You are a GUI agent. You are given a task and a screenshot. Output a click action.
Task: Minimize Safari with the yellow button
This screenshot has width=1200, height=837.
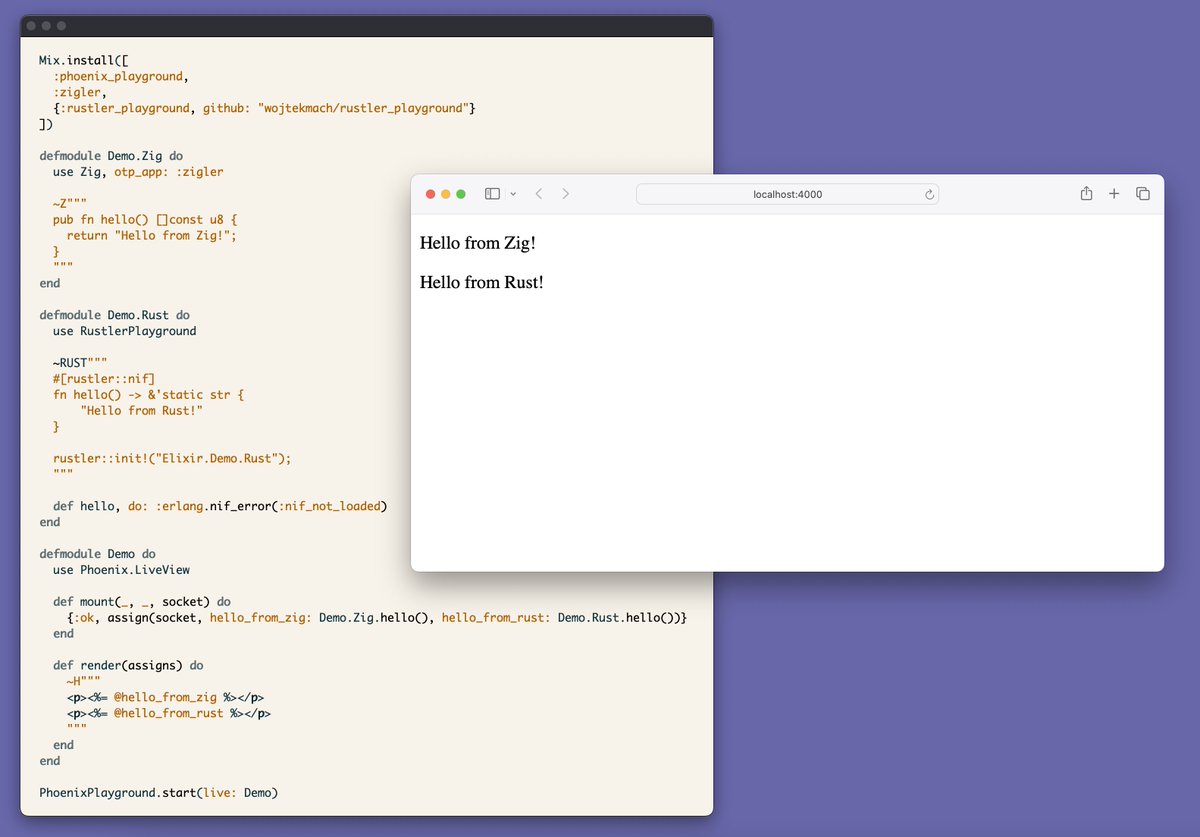coord(446,194)
